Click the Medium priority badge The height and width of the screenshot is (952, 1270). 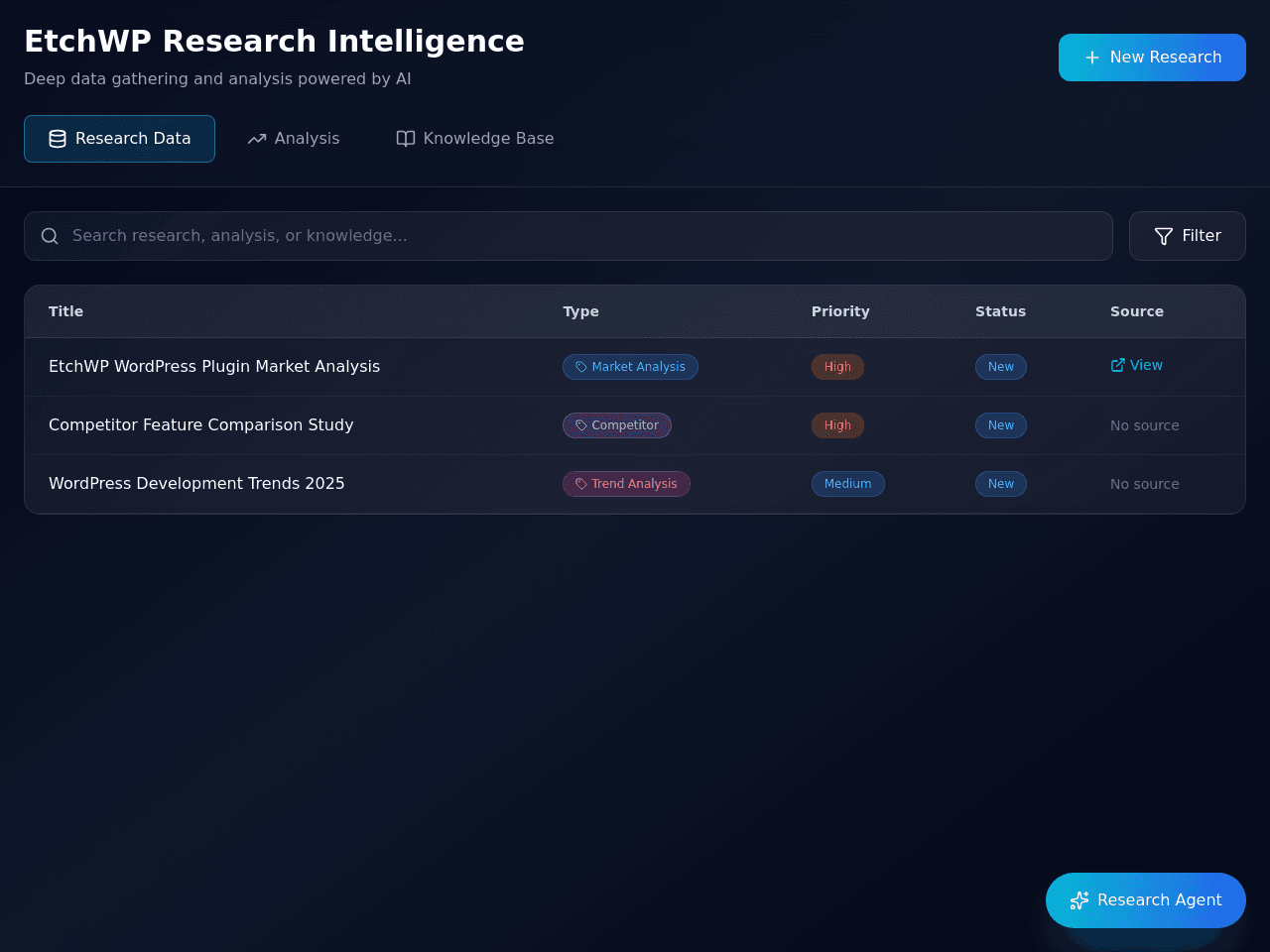click(848, 484)
